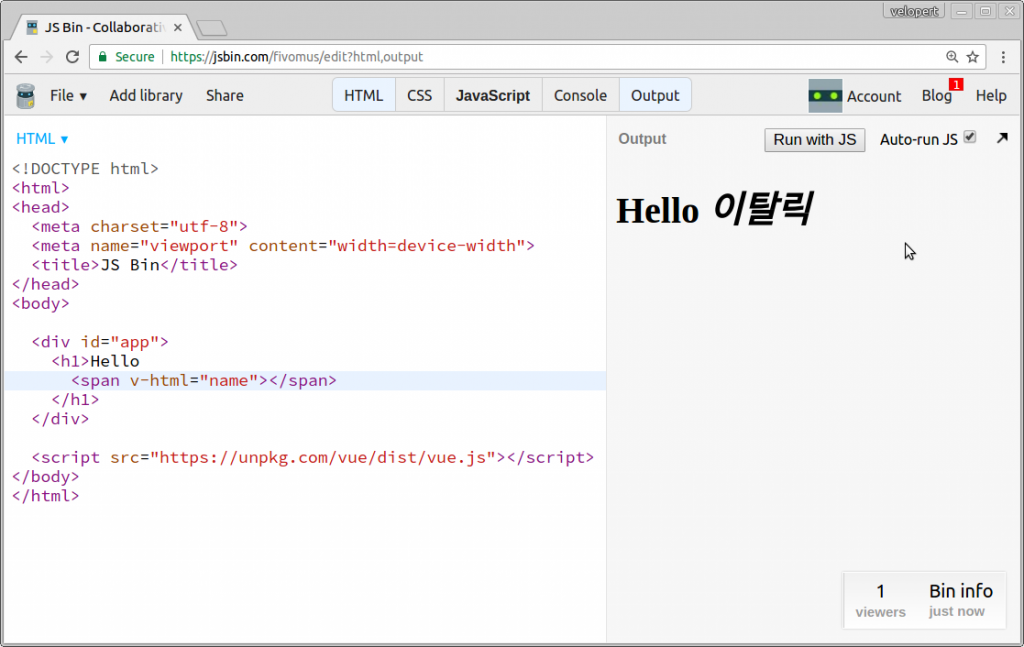Open Chrome's three-dot menu icon

click(1003, 57)
